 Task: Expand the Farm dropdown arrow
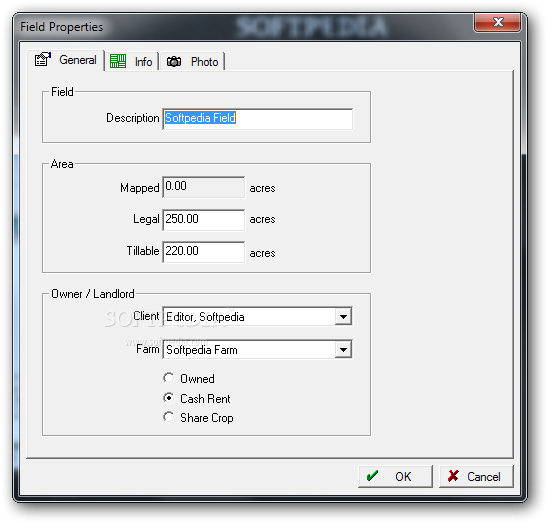(343, 350)
